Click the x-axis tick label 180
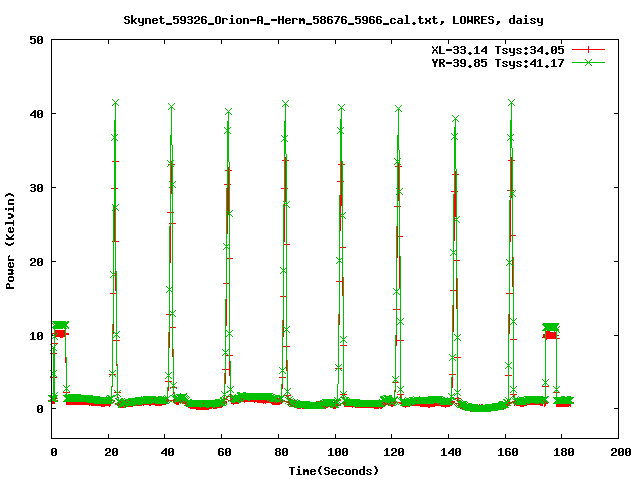 [564, 452]
